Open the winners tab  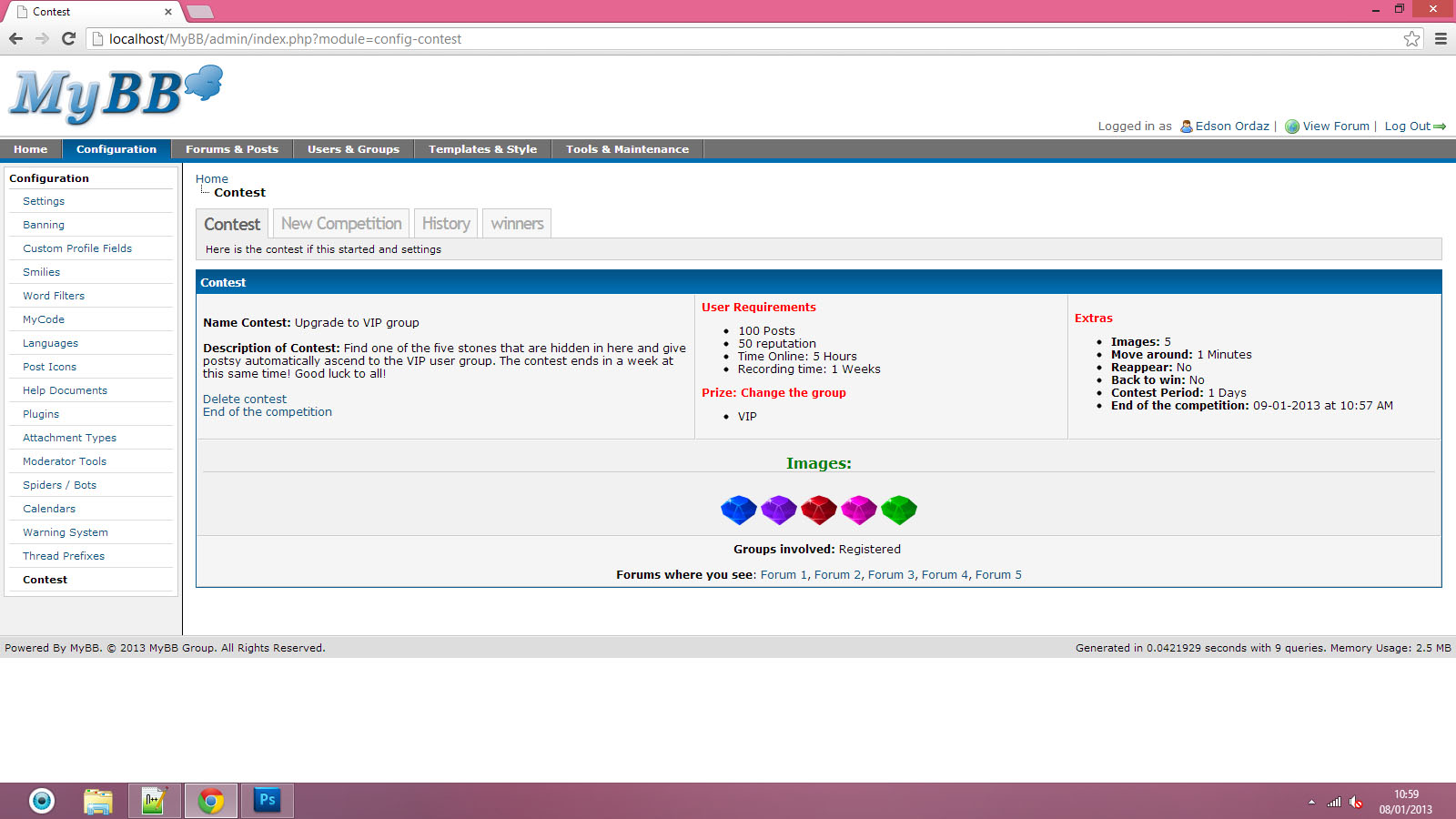pyautogui.click(x=517, y=224)
